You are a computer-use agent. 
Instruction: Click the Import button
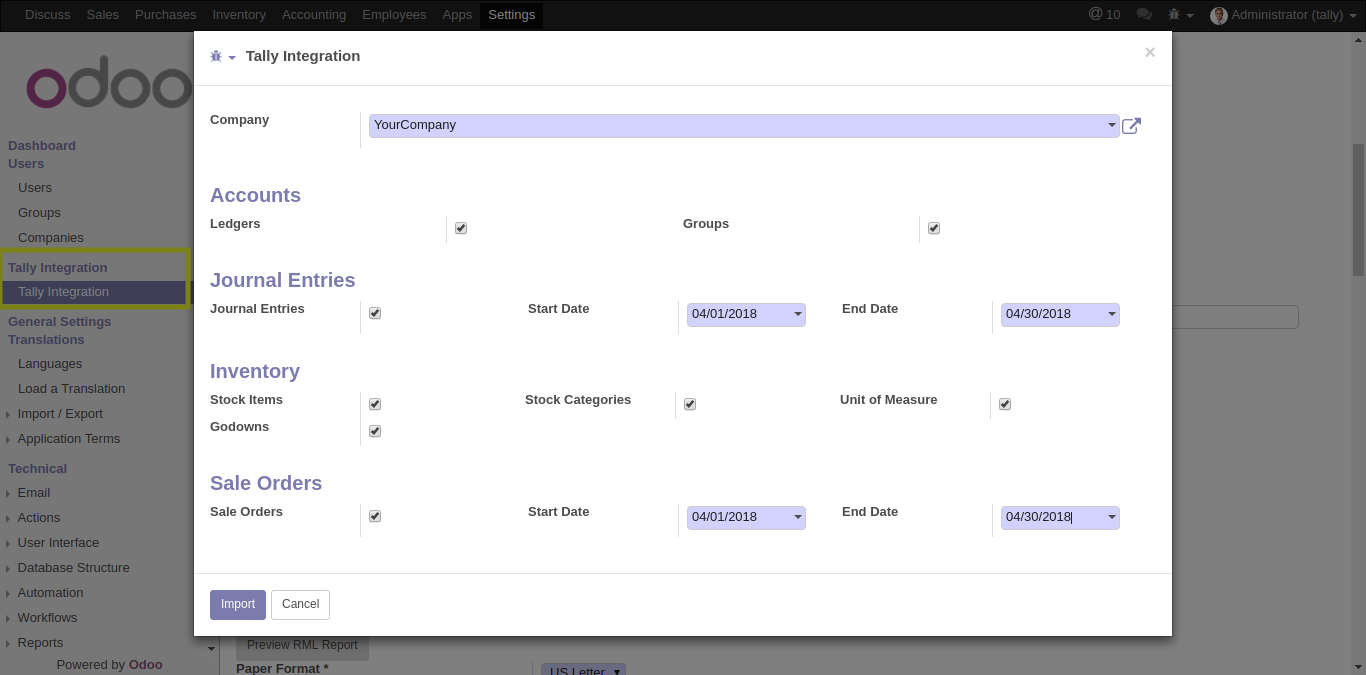point(238,605)
